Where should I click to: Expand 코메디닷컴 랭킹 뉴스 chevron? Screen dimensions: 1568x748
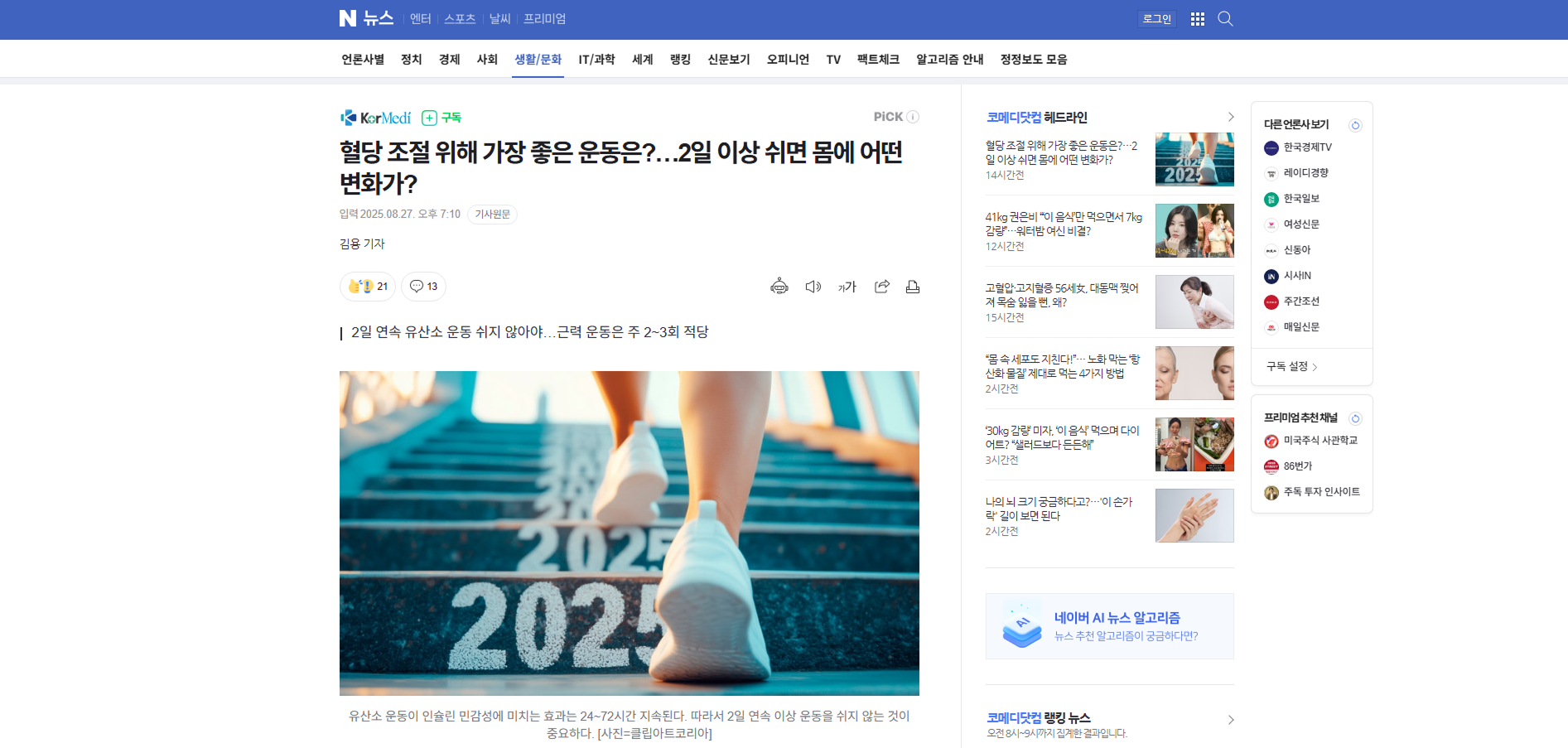coord(1230,720)
